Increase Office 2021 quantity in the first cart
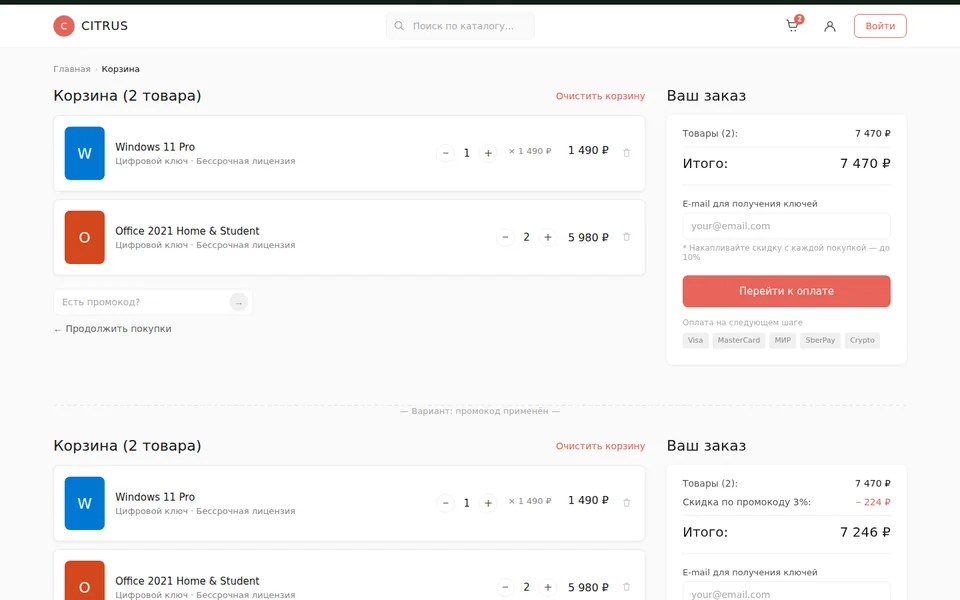This screenshot has width=960, height=600. coord(548,237)
